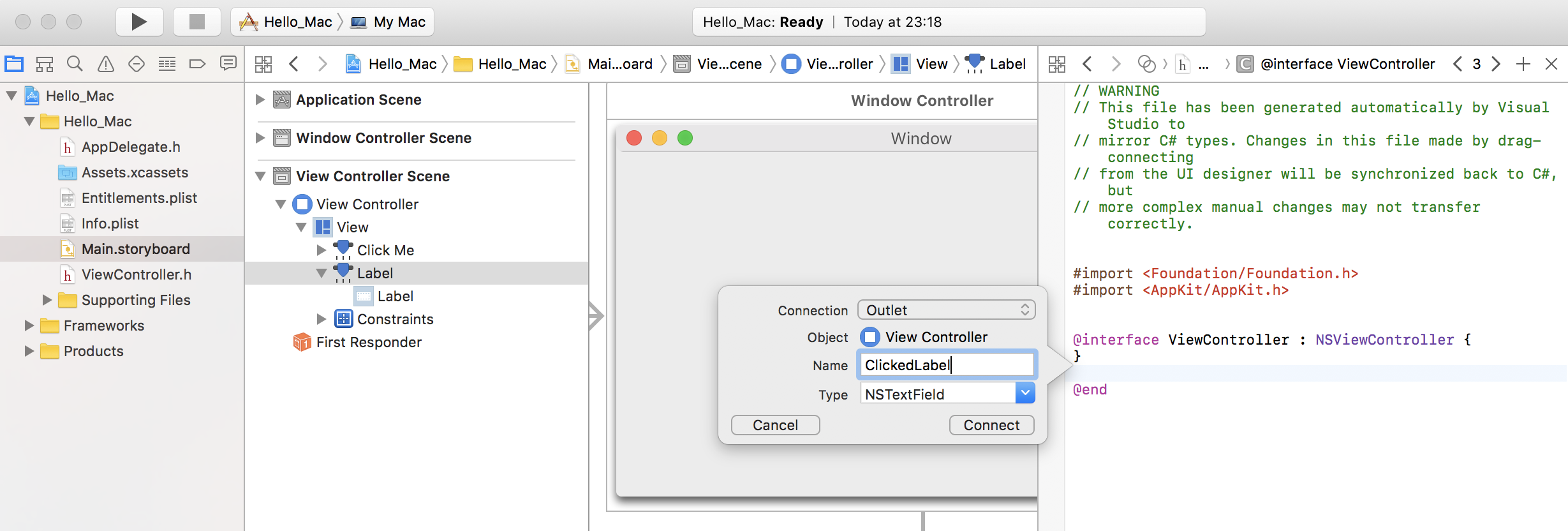
Task: Select Info.plist file
Action: pyautogui.click(x=110, y=223)
